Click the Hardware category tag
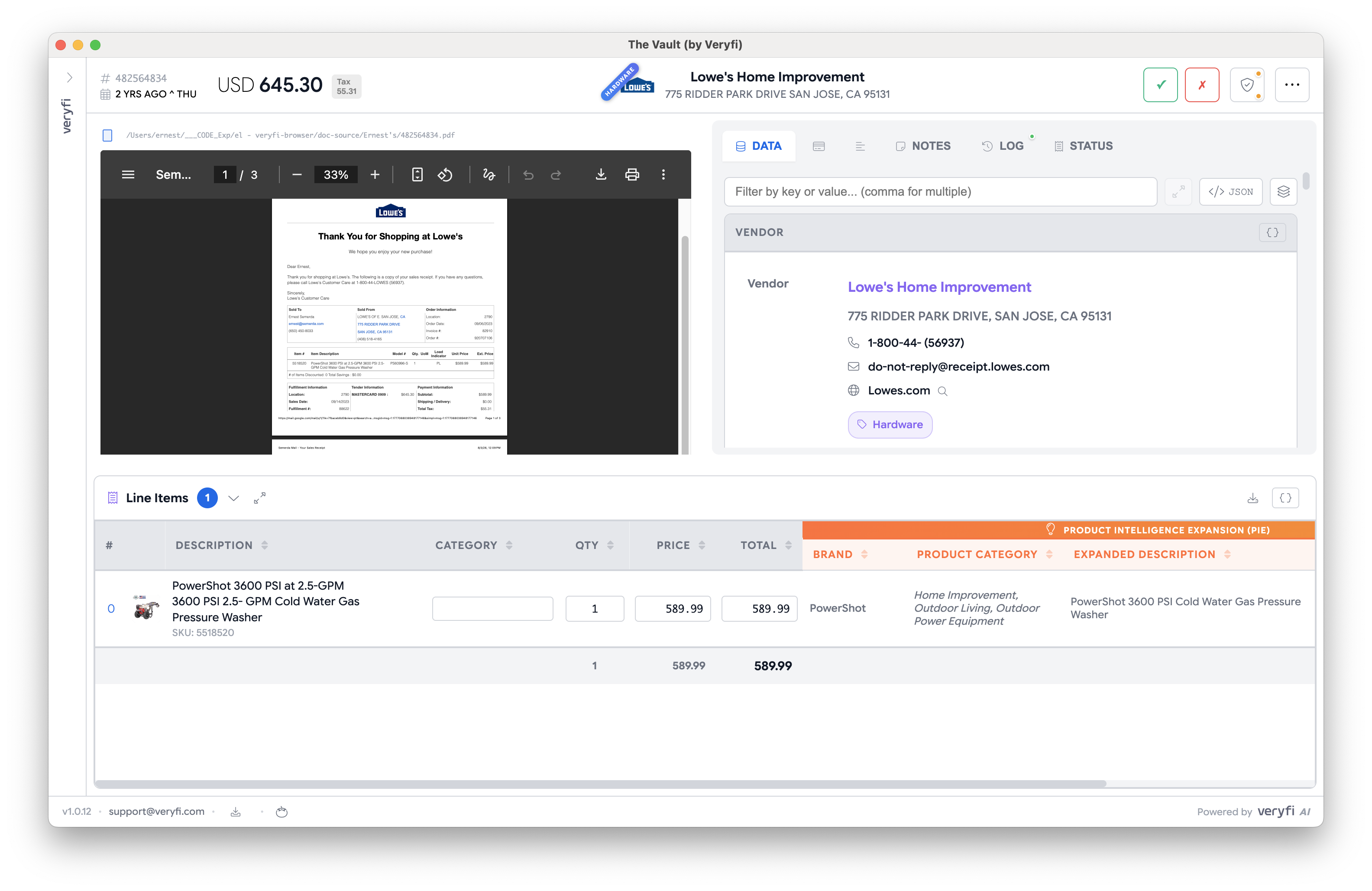The width and height of the screenshot is (1372, 891). 890,425
